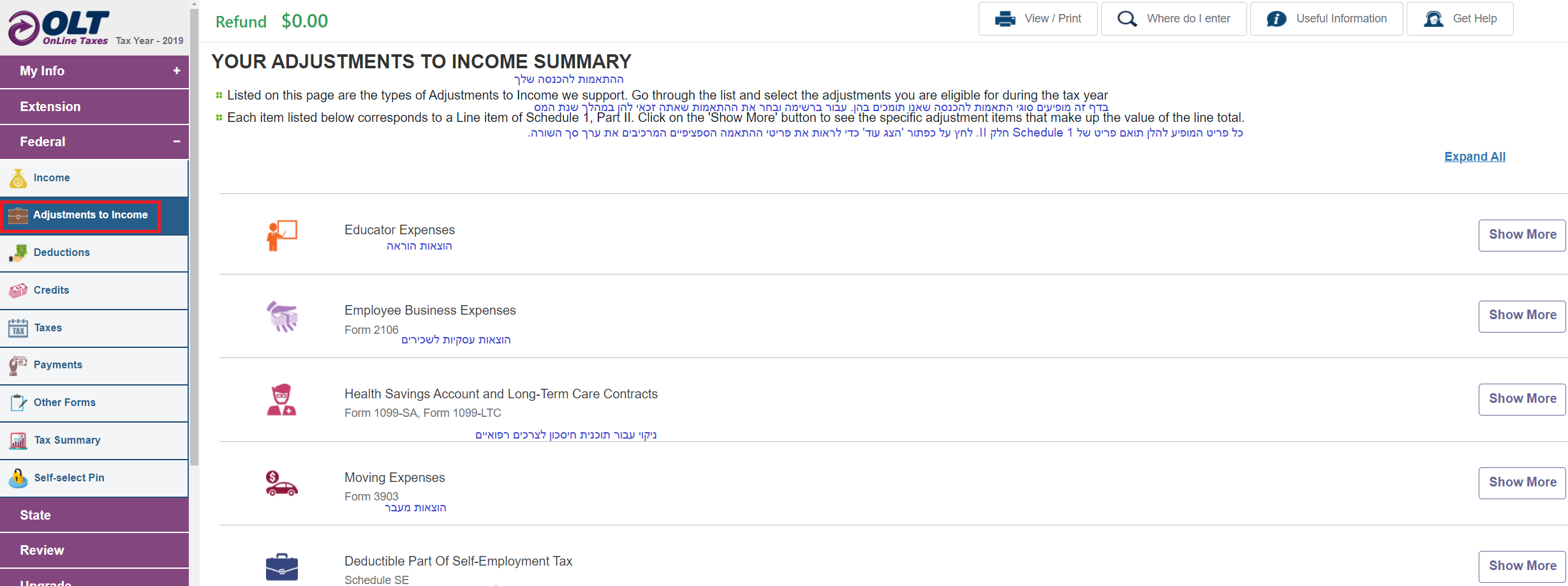
Task: Click the info icon in Useful Information
Action: click(x=1276, y=19)
